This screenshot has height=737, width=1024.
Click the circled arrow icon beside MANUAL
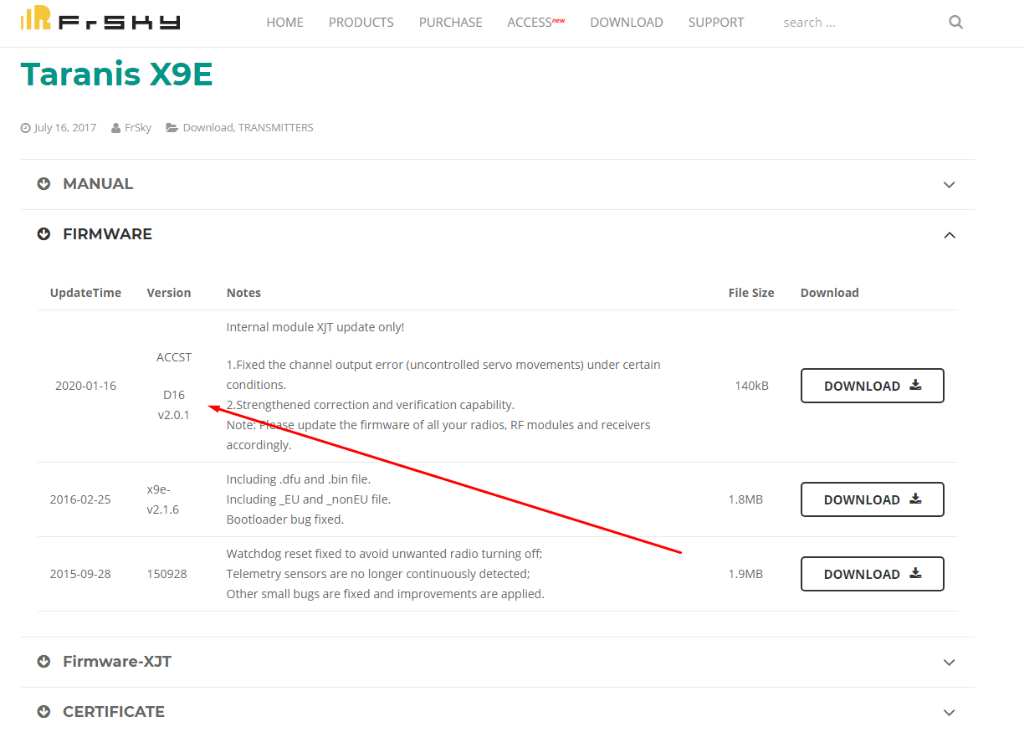coord(44,184)
